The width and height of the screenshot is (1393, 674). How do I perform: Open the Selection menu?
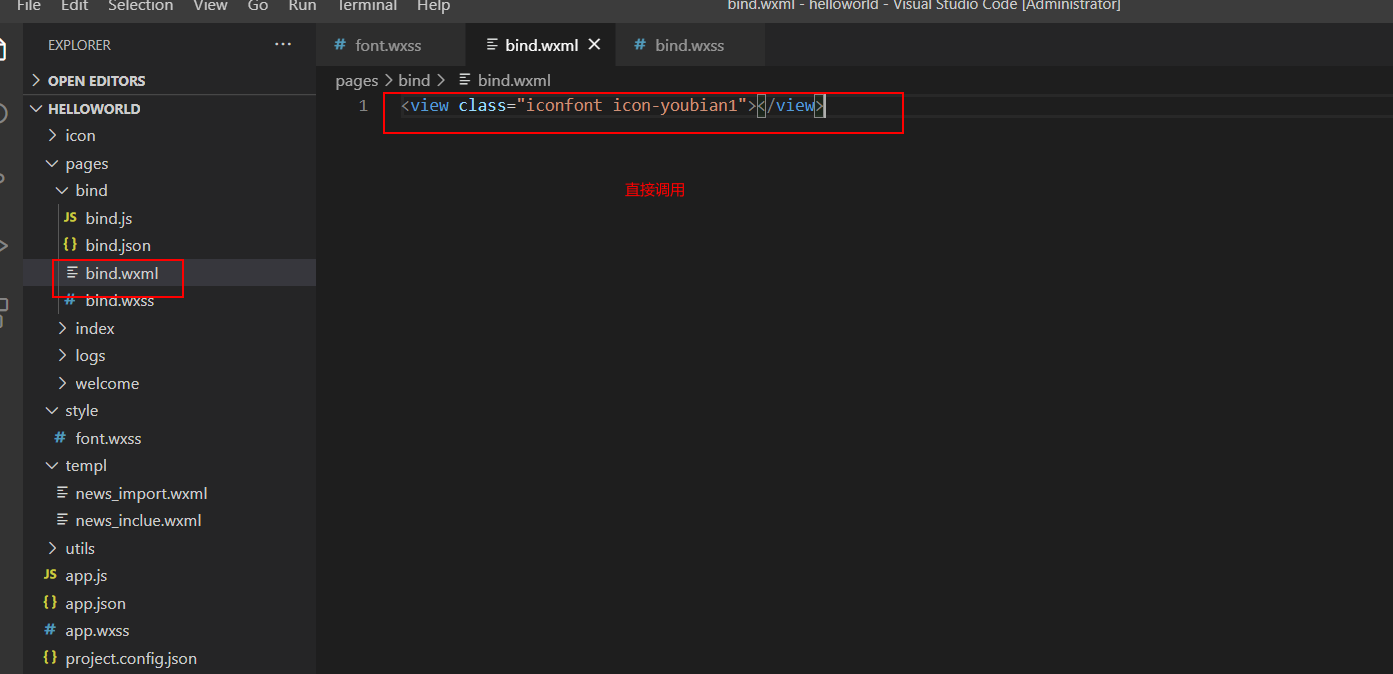[141, 6]
